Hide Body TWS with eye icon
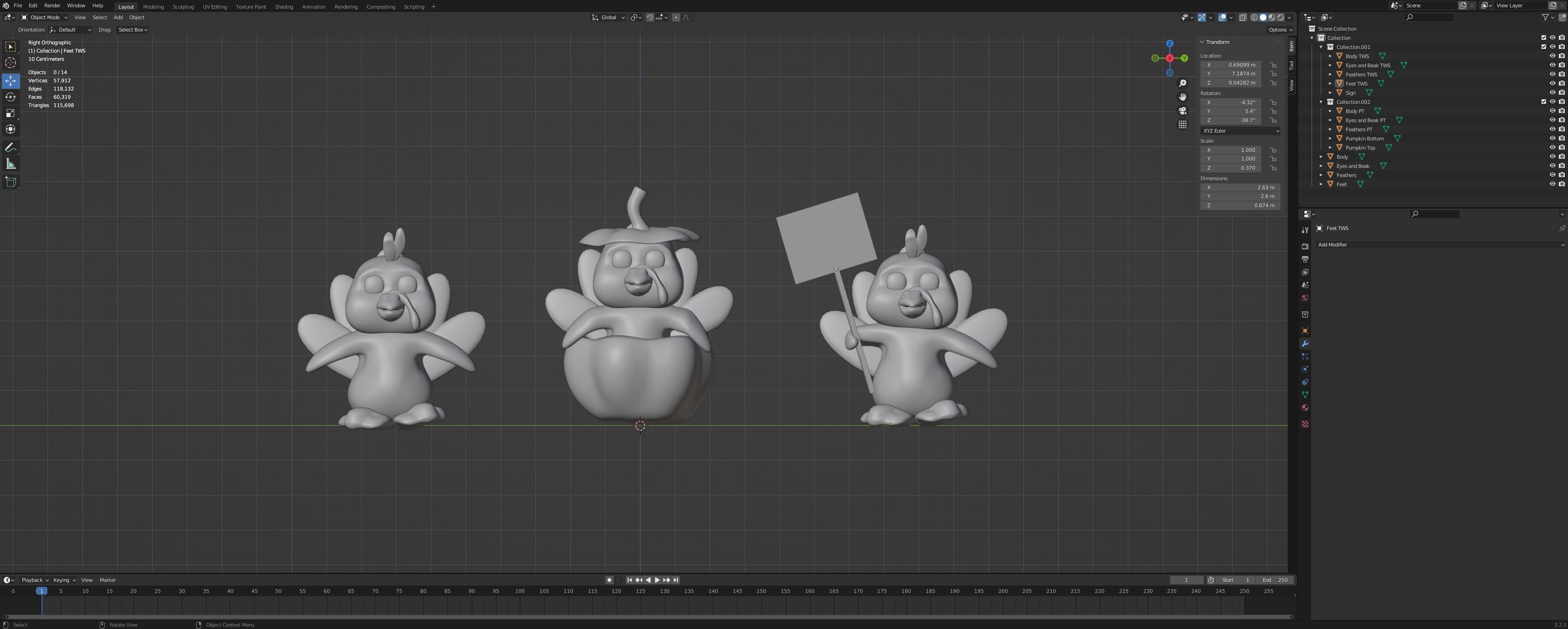 [x=1552, y=56]
